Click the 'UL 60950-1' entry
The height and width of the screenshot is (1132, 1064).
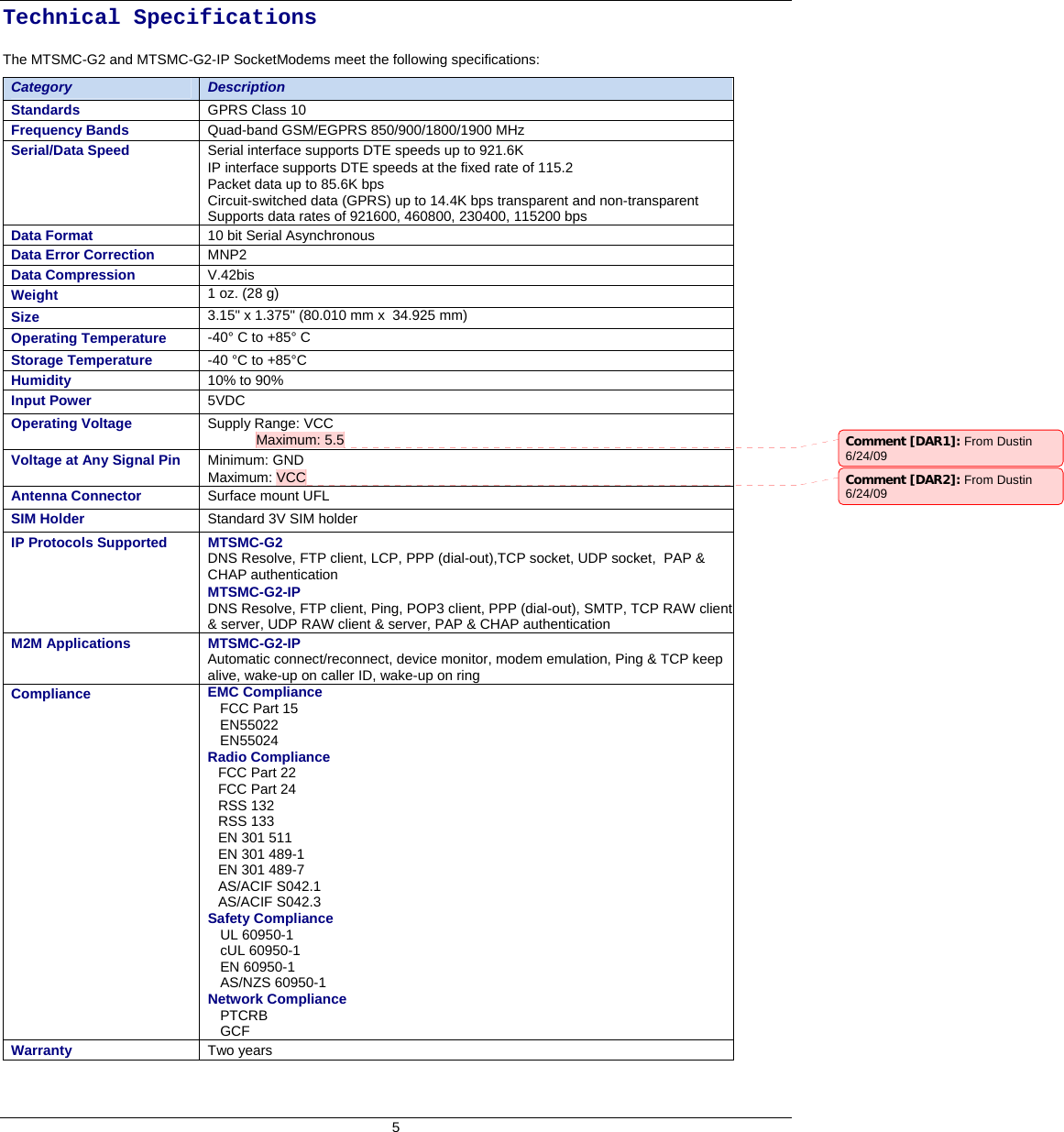tap(257, 935)
